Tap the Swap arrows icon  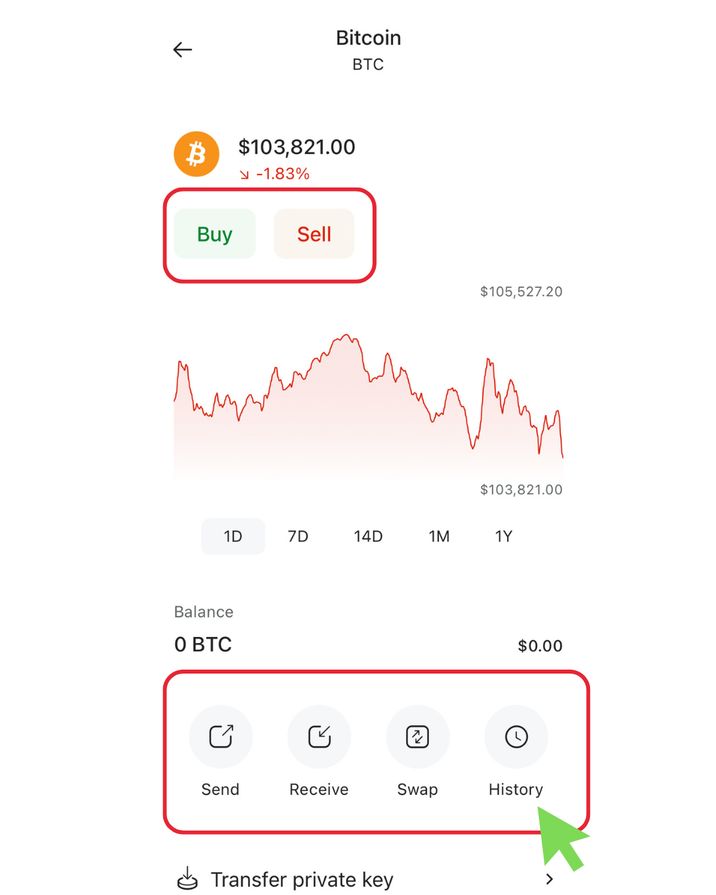tap(417, 736)
